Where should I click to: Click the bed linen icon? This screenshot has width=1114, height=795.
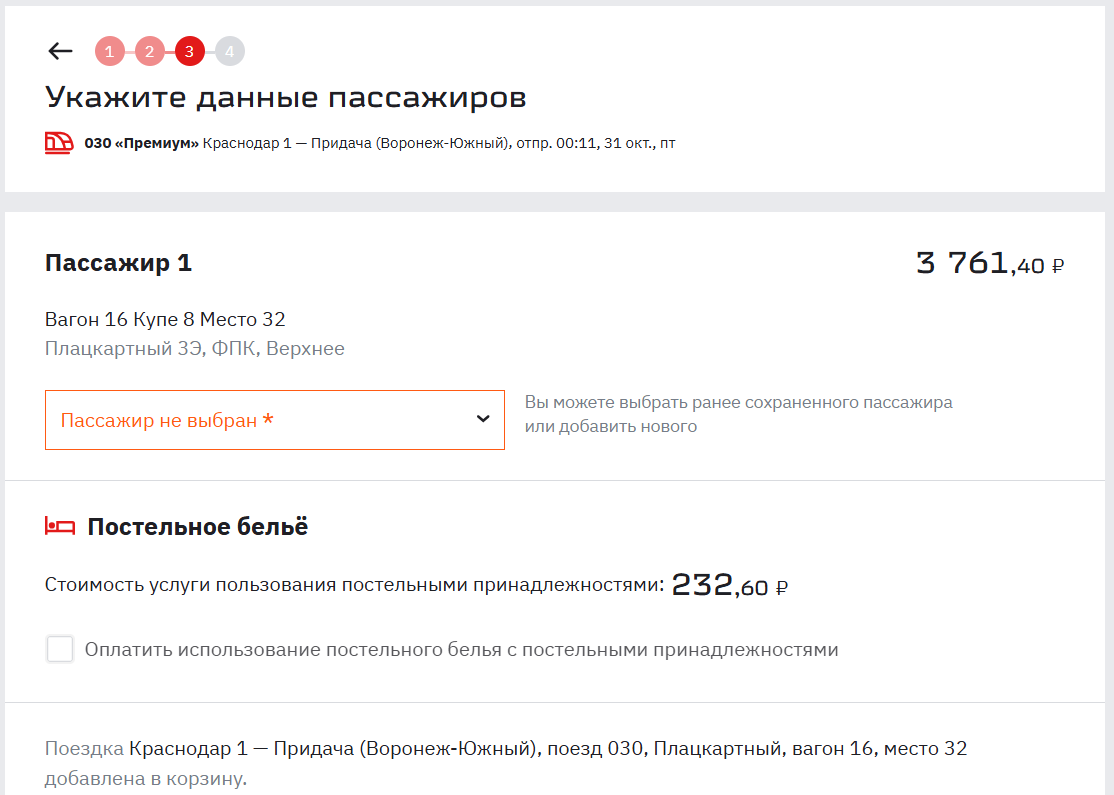tap(60, 526)
